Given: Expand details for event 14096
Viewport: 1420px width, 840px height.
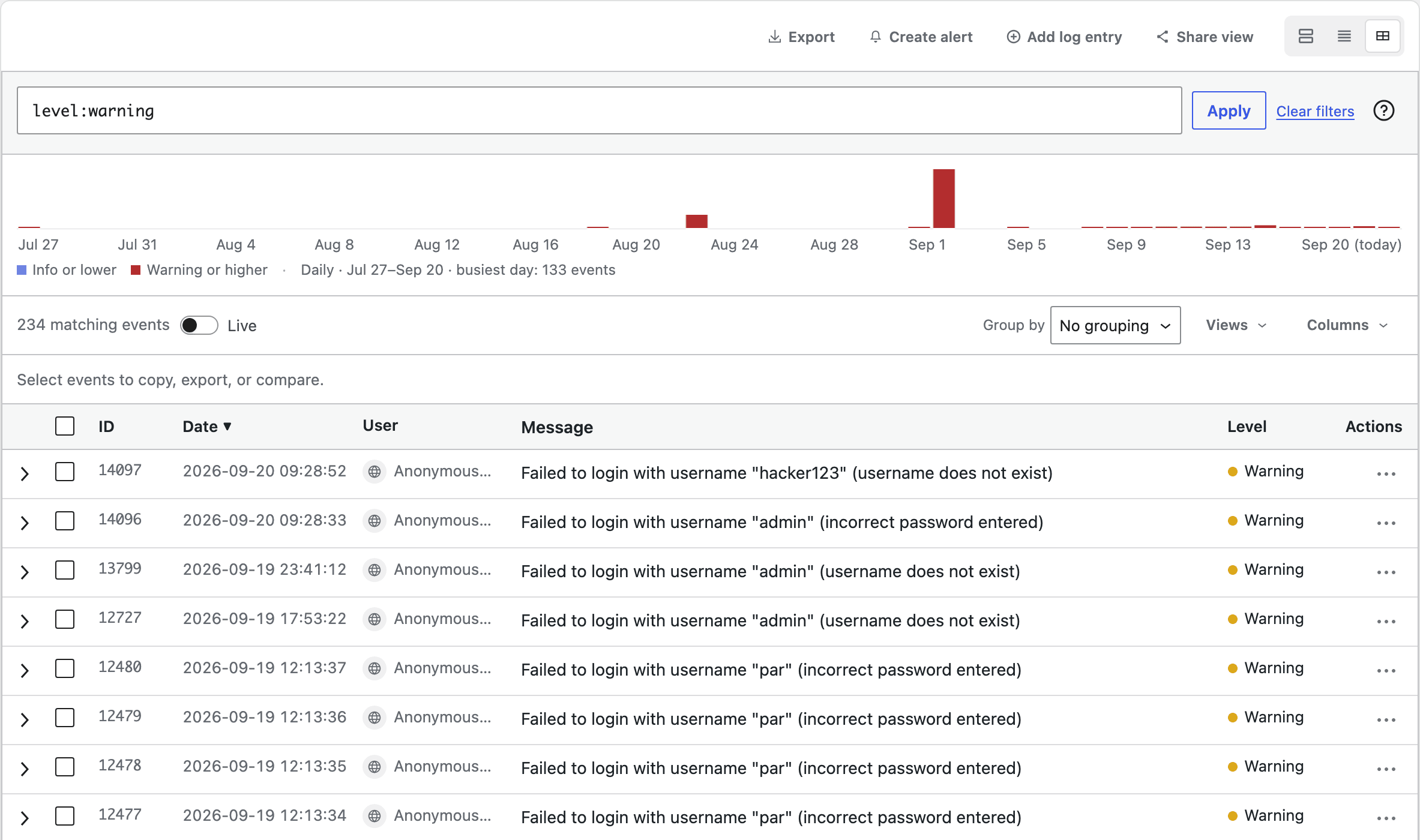Looking at the screenshot, I should click(25, 523).
